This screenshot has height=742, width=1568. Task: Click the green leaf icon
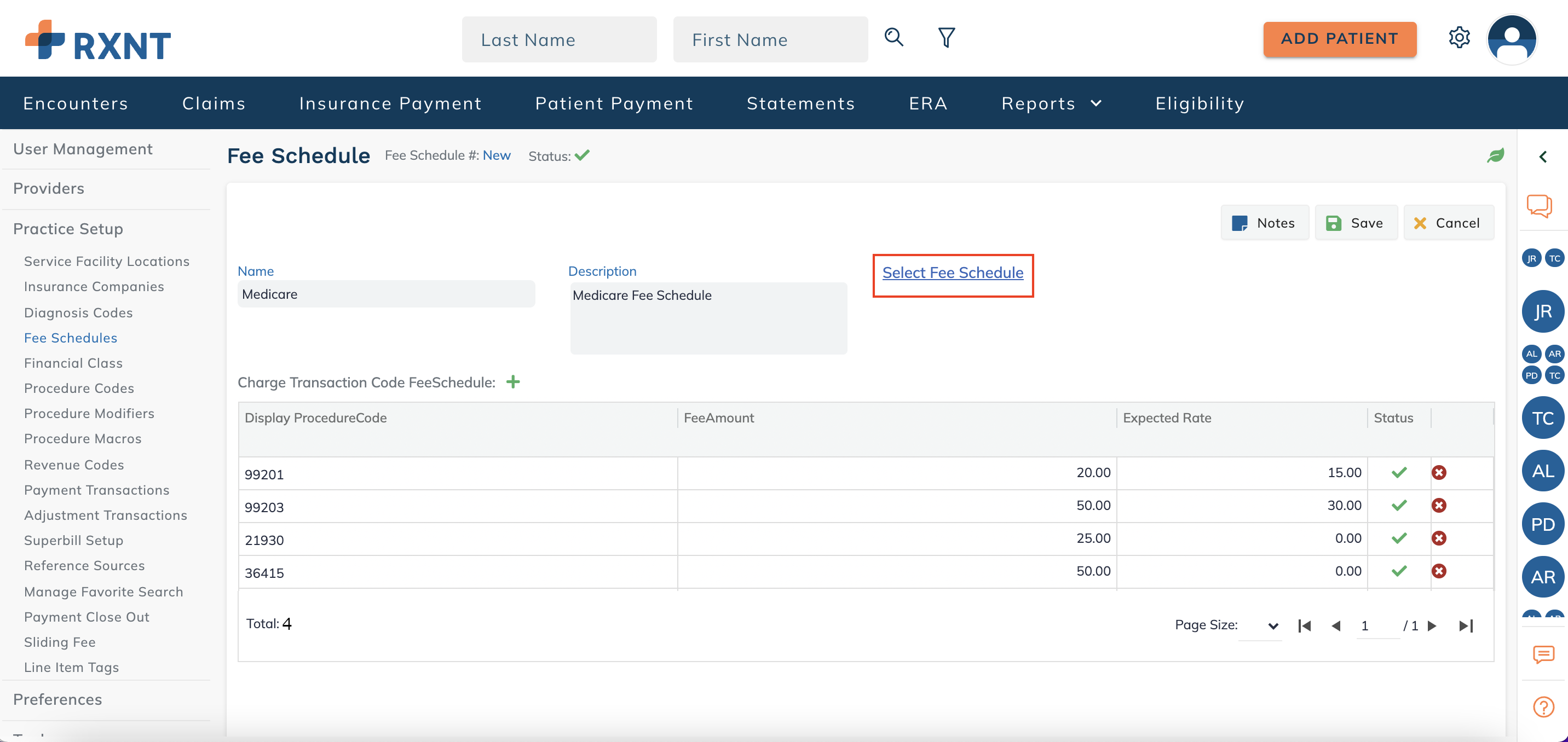tap(1495, 156)
